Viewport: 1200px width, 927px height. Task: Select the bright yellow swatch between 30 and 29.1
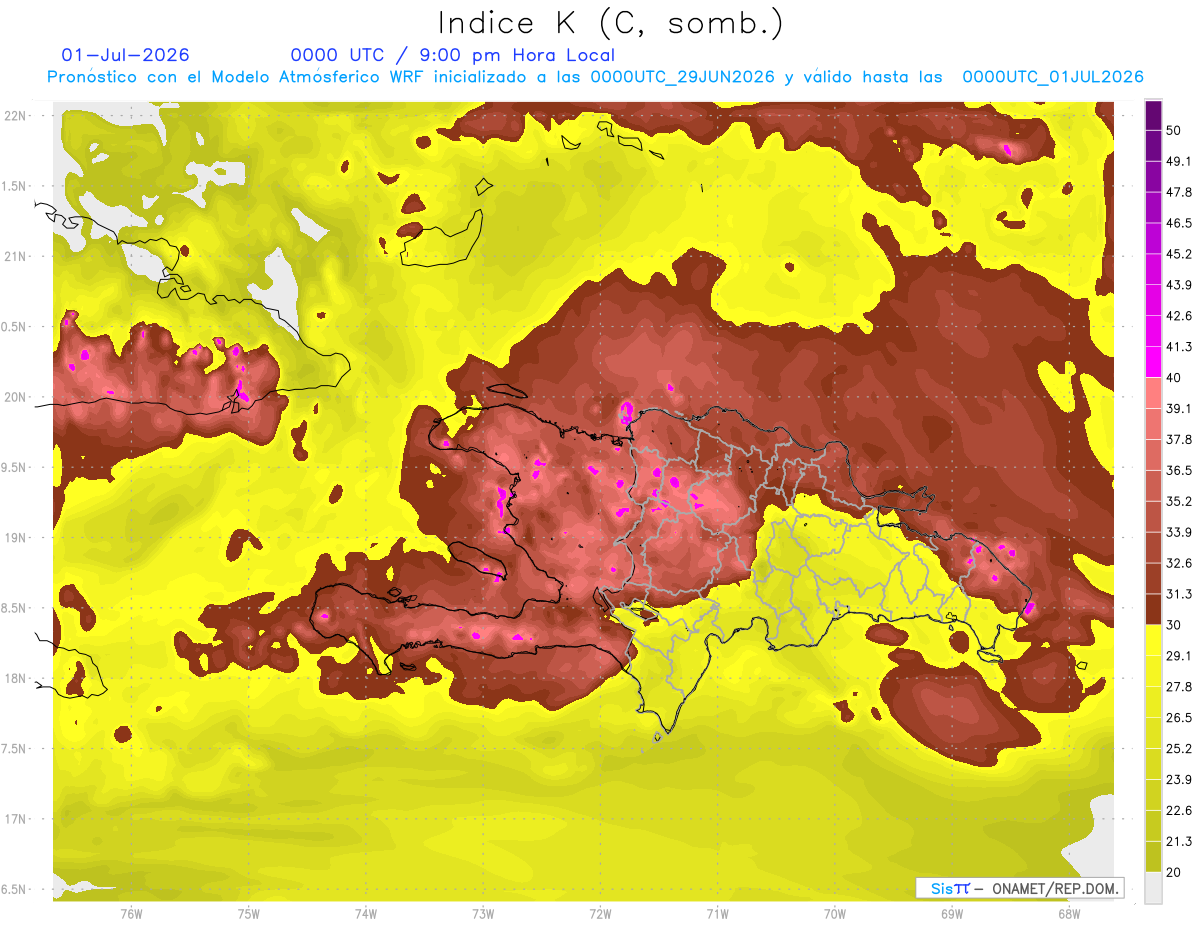(x=1153, y=640)
